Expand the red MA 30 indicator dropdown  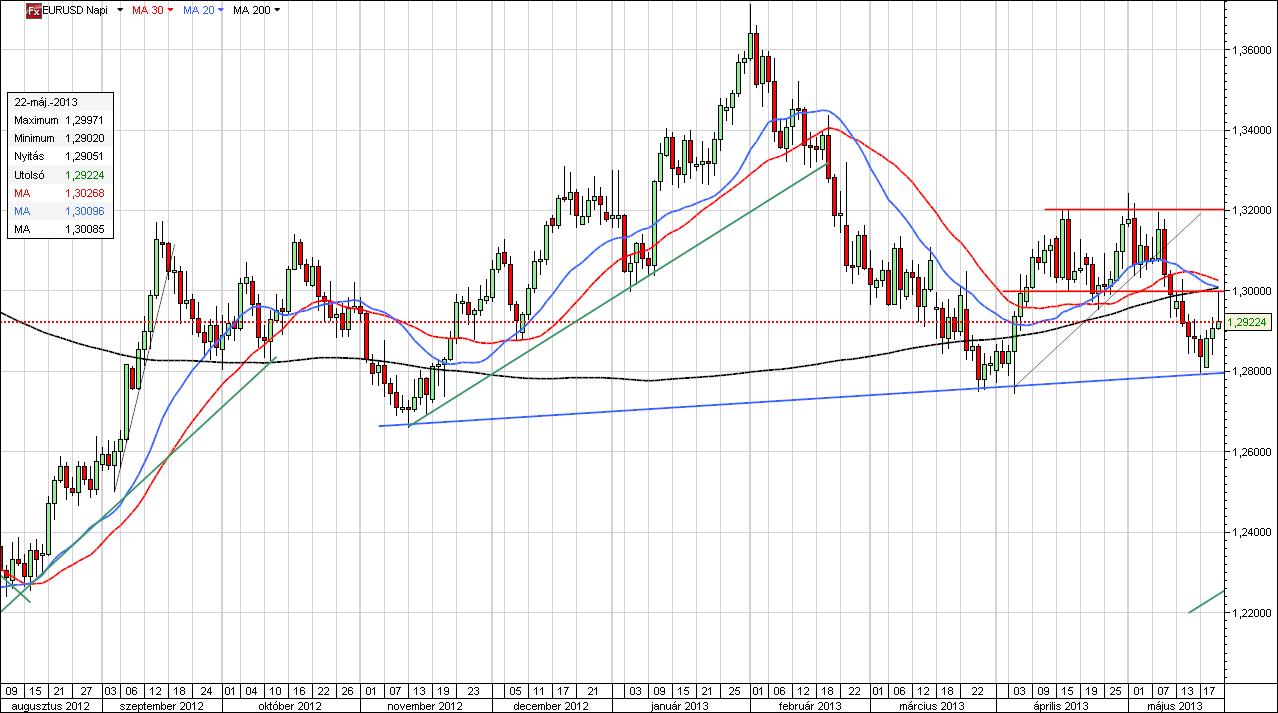click(x=171, y=10)
